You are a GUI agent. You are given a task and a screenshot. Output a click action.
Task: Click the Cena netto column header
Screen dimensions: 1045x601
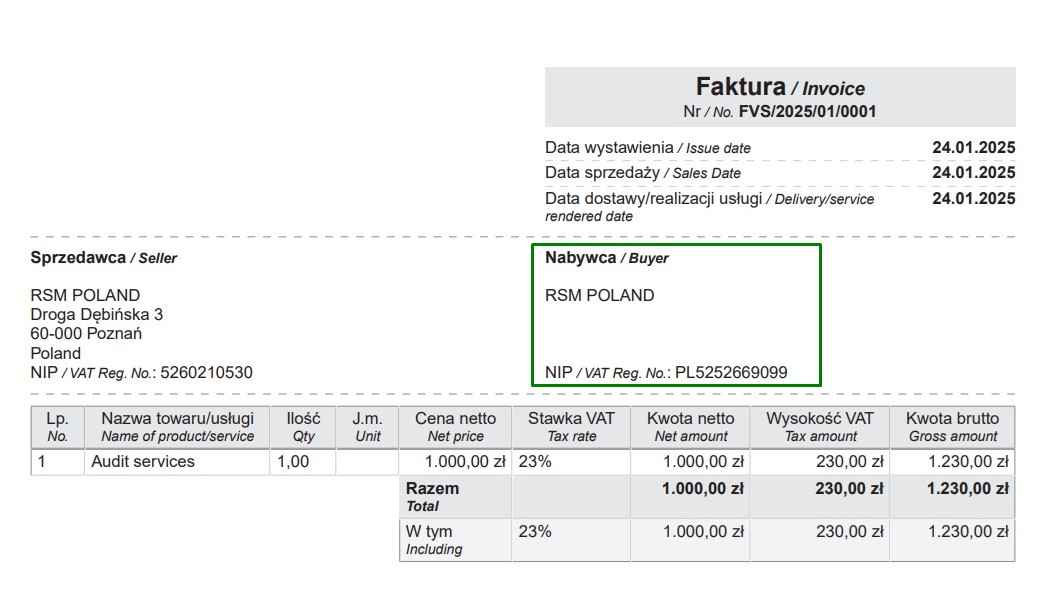click(x=455, y=426)
